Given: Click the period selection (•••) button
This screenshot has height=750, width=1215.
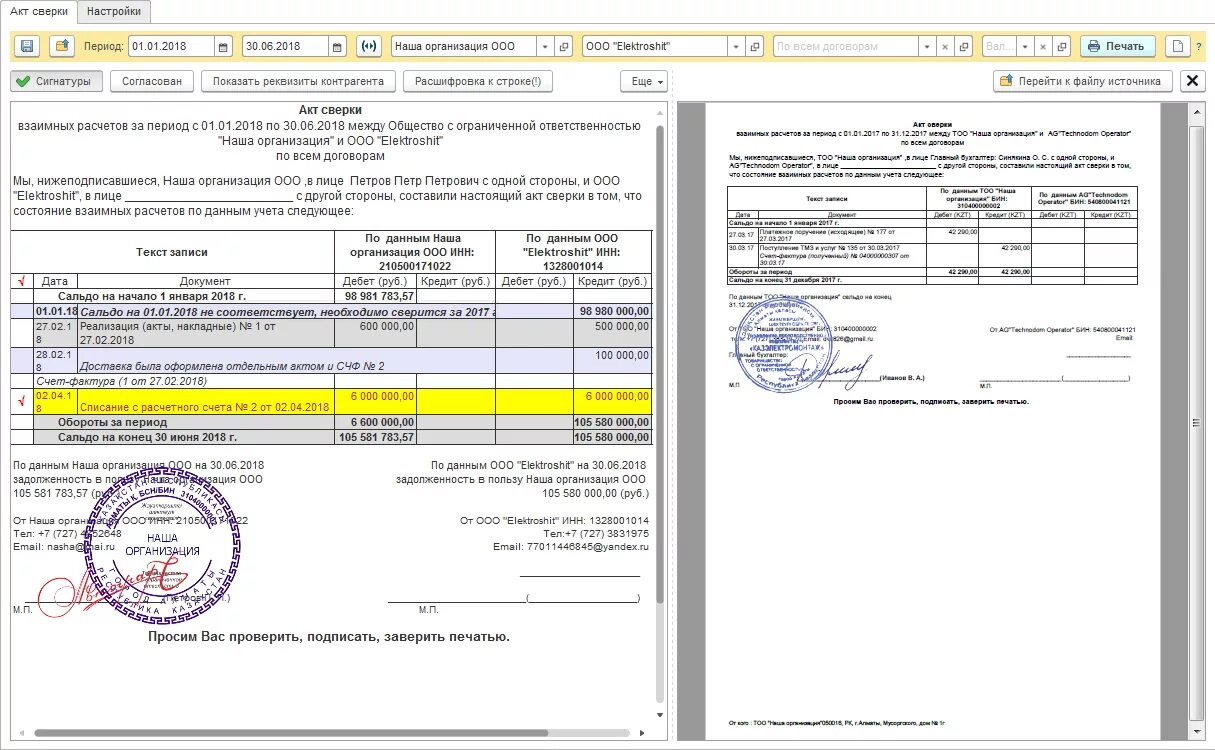Looking at the screenshot, I should (x=370, y=46).
